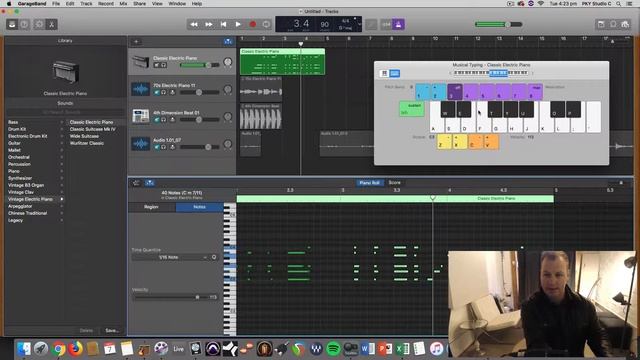
Task: Open the Track menu
Action: point(86,4)
